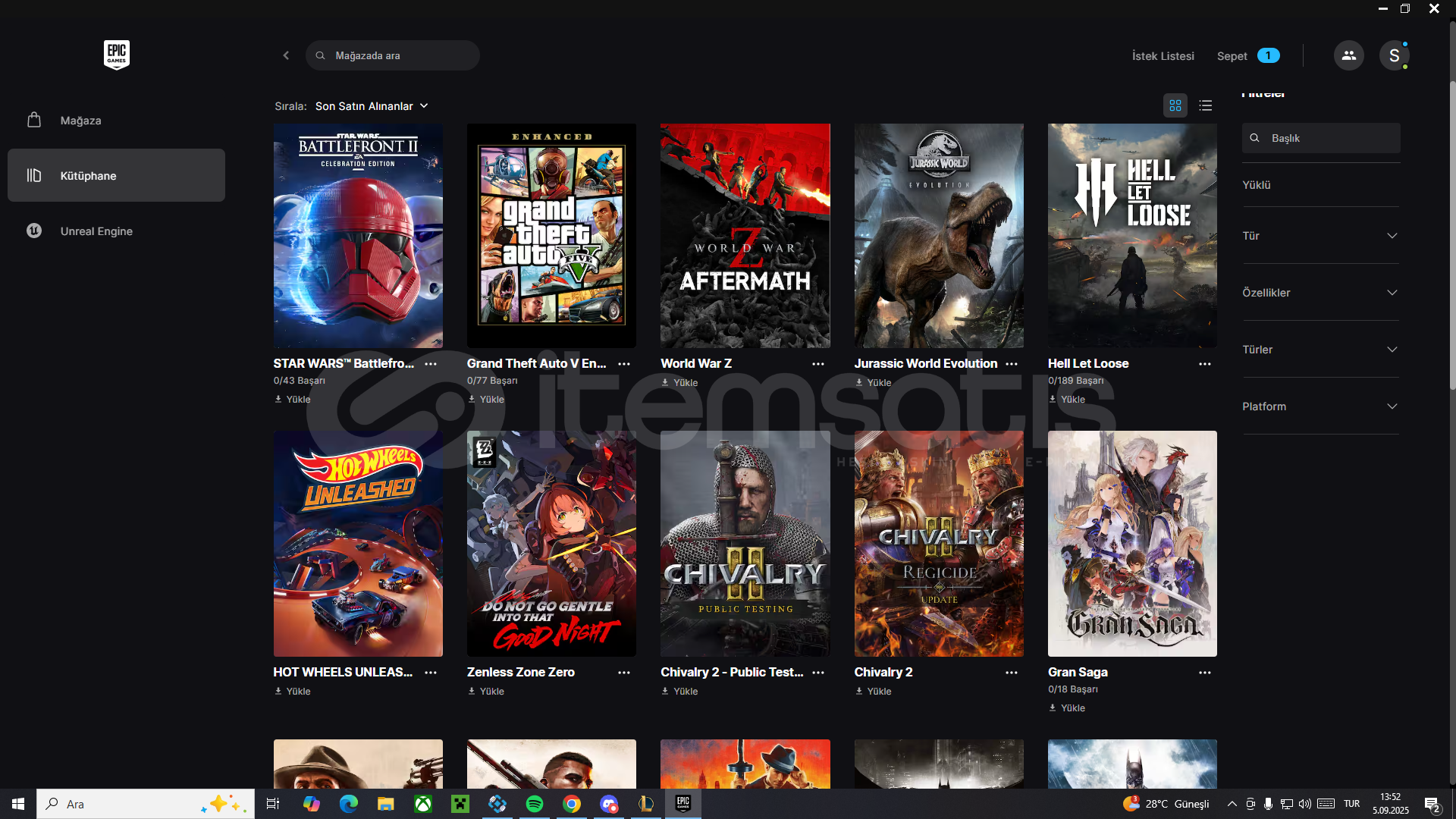The width and height of the screenshot is (1456, 819).
Task: Select Kütüphane library in sidebar
Action: pos(116,175)
